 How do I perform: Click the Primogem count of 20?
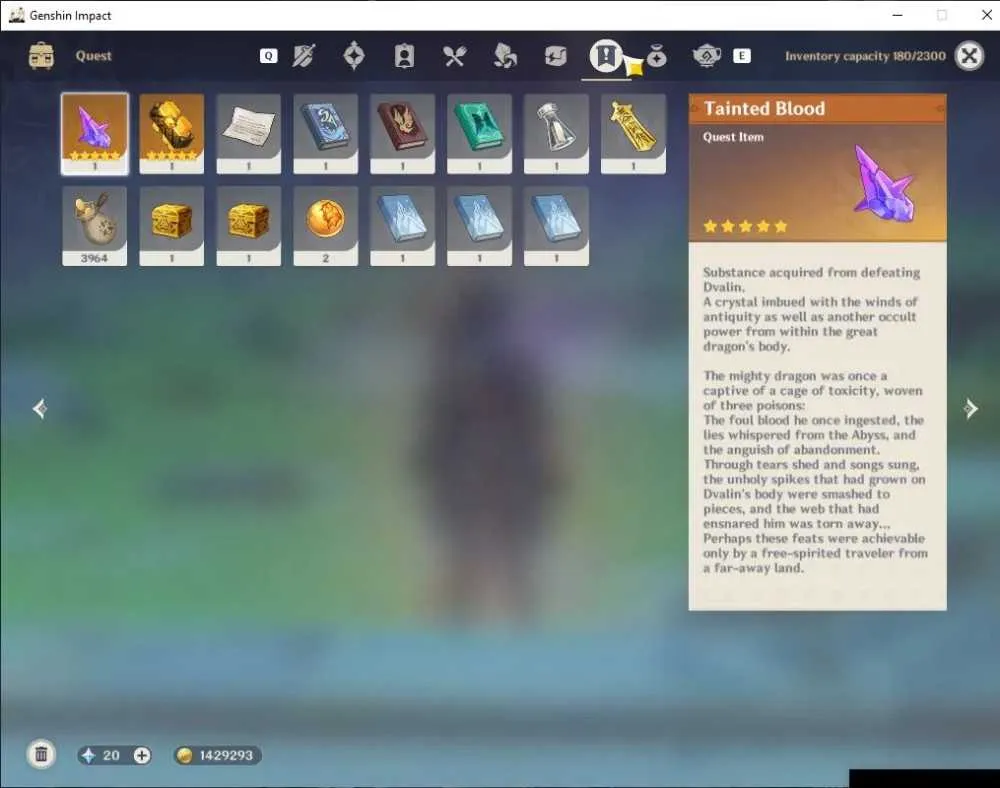point(111,755)
